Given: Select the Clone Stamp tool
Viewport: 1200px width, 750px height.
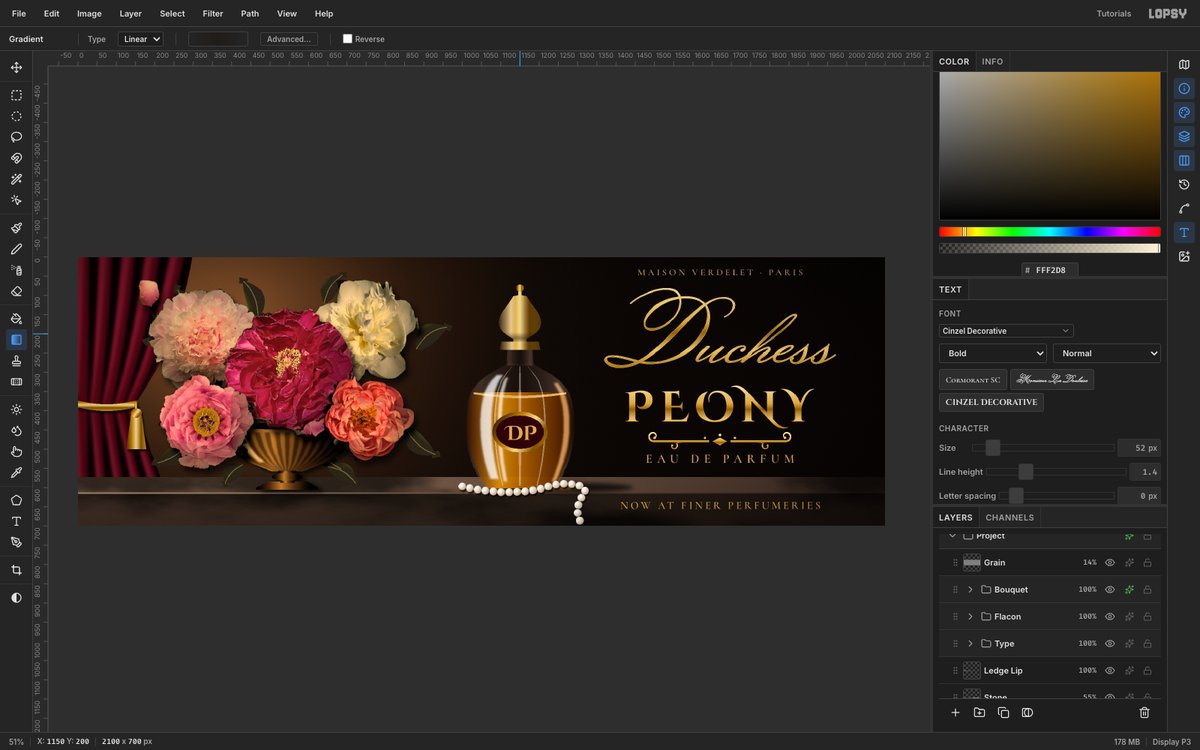Looking at the screenshot, I should pos(16,360).
